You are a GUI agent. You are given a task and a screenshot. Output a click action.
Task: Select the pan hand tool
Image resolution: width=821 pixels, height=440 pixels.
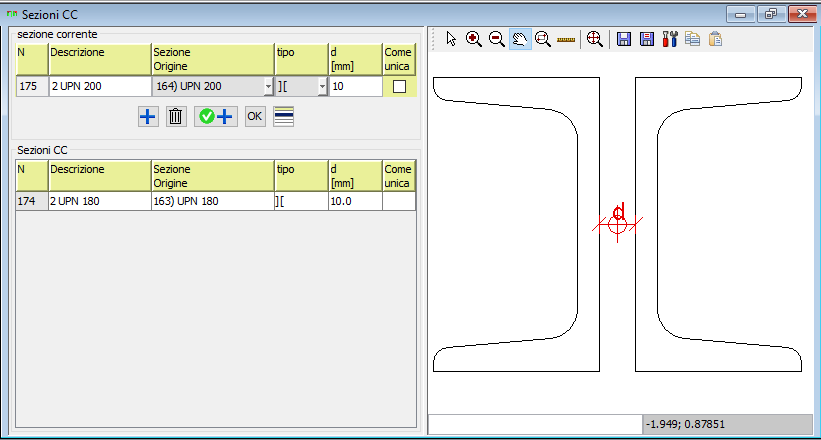pos(520,39)
